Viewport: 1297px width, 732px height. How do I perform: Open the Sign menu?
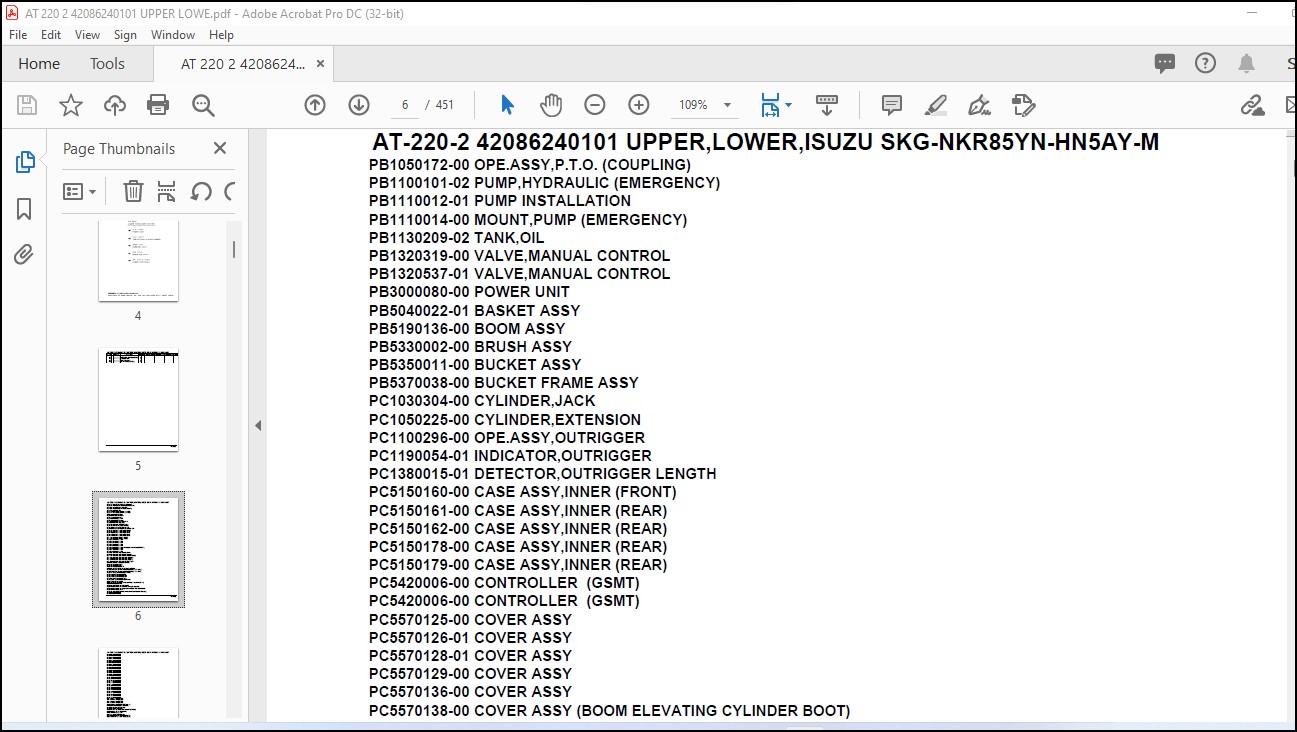coord(125,34)
